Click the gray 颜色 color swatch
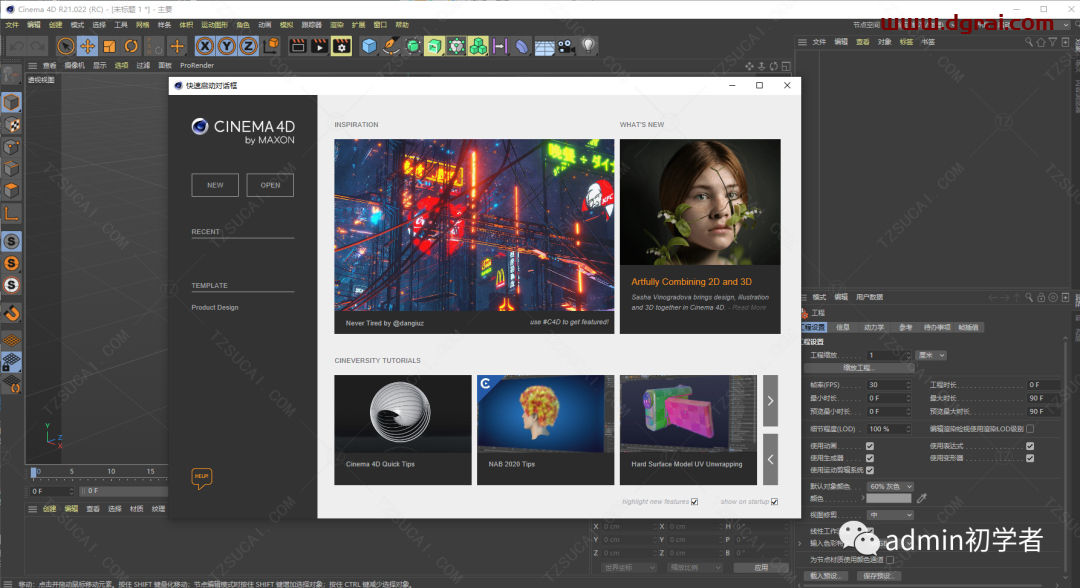 [889, 498]
